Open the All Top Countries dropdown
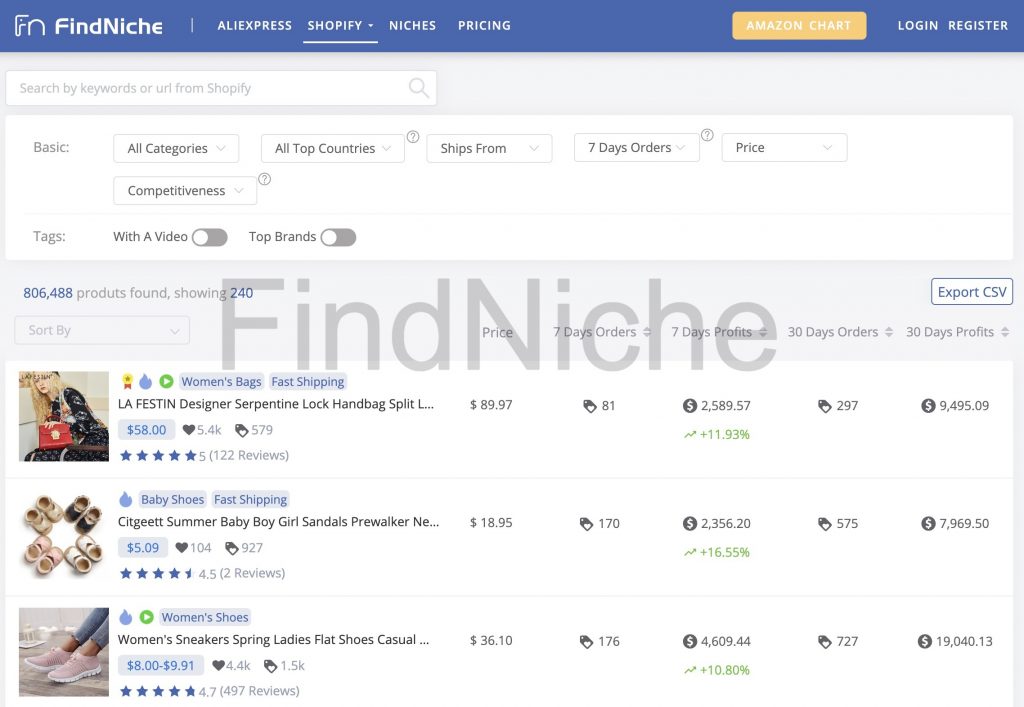 click(332, 148)
